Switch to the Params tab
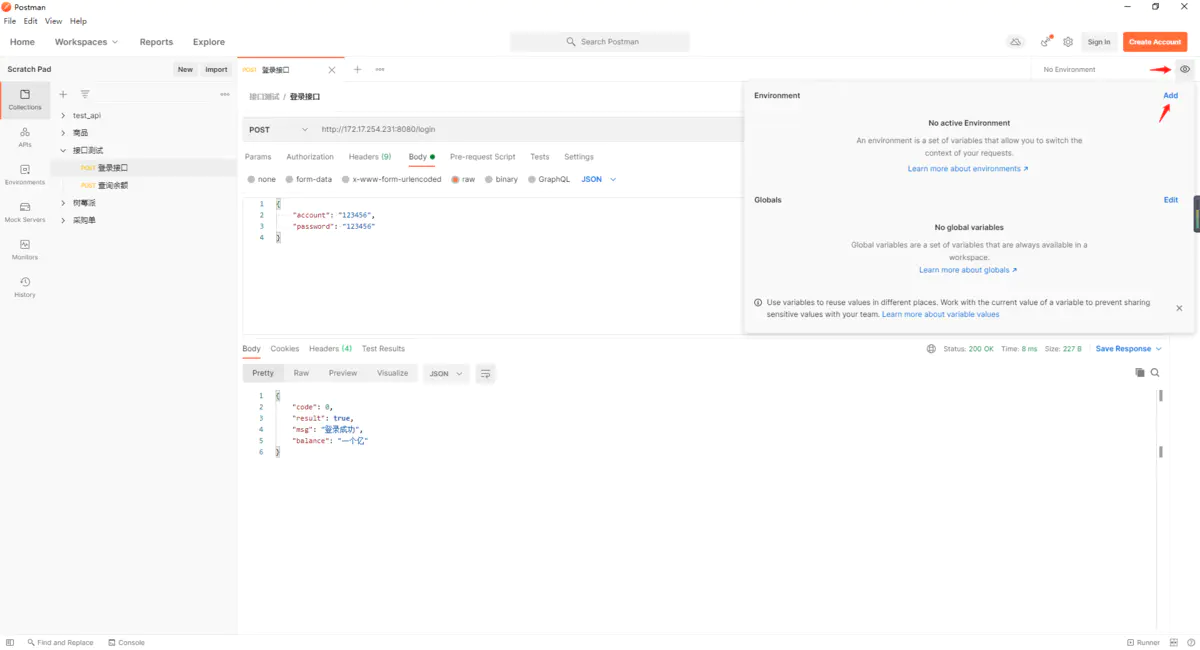1200x650 pixels. coord(258,157)
